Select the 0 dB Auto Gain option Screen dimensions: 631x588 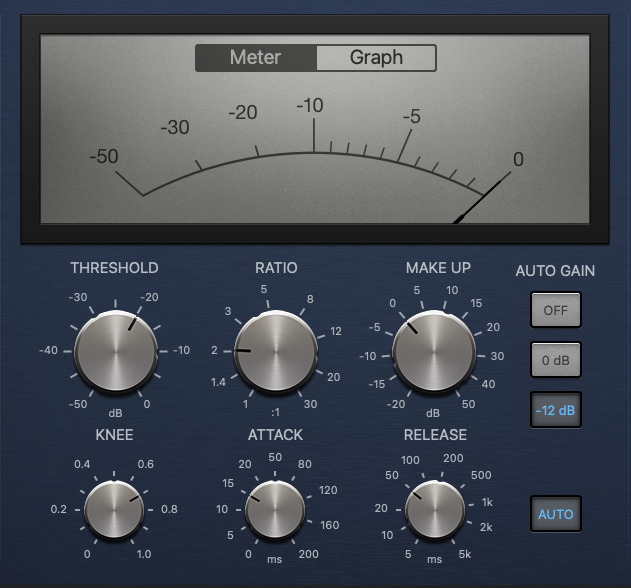(x=555, y=360)
